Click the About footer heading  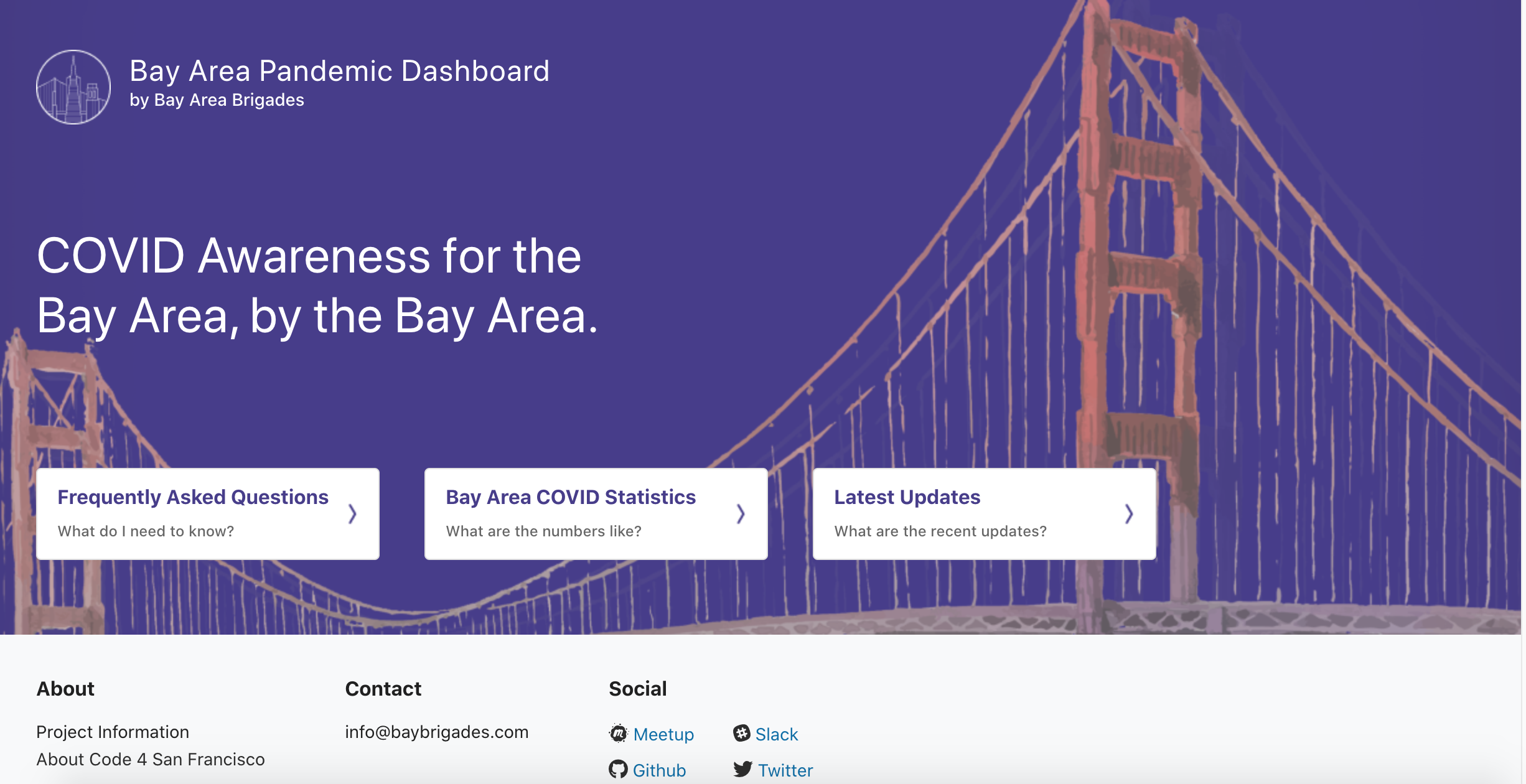pos(65,689)
